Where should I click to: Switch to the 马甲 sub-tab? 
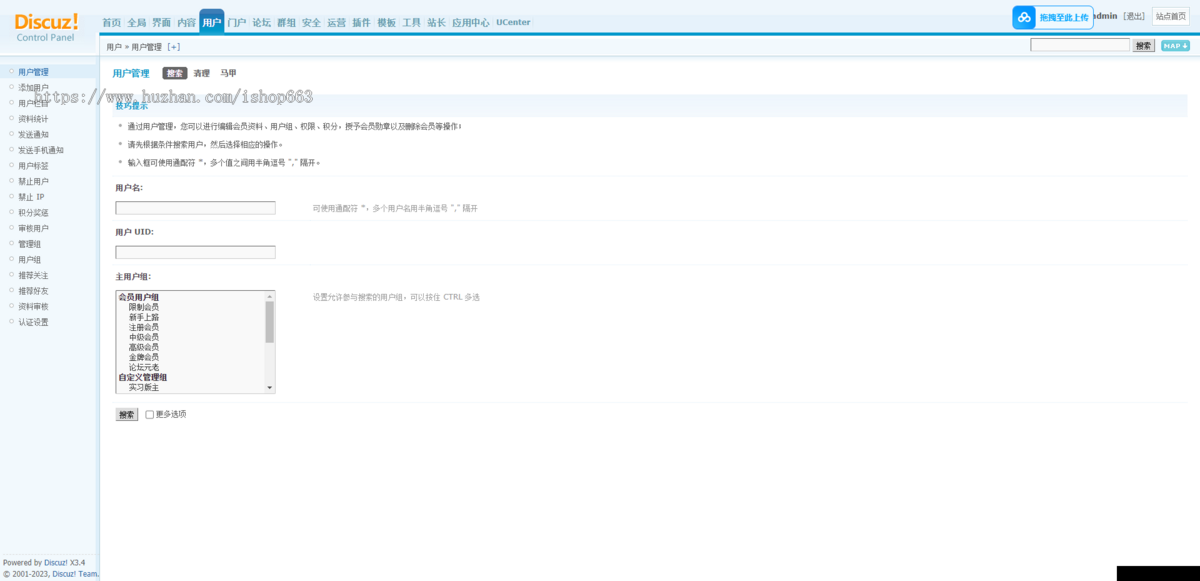(229, 73)
